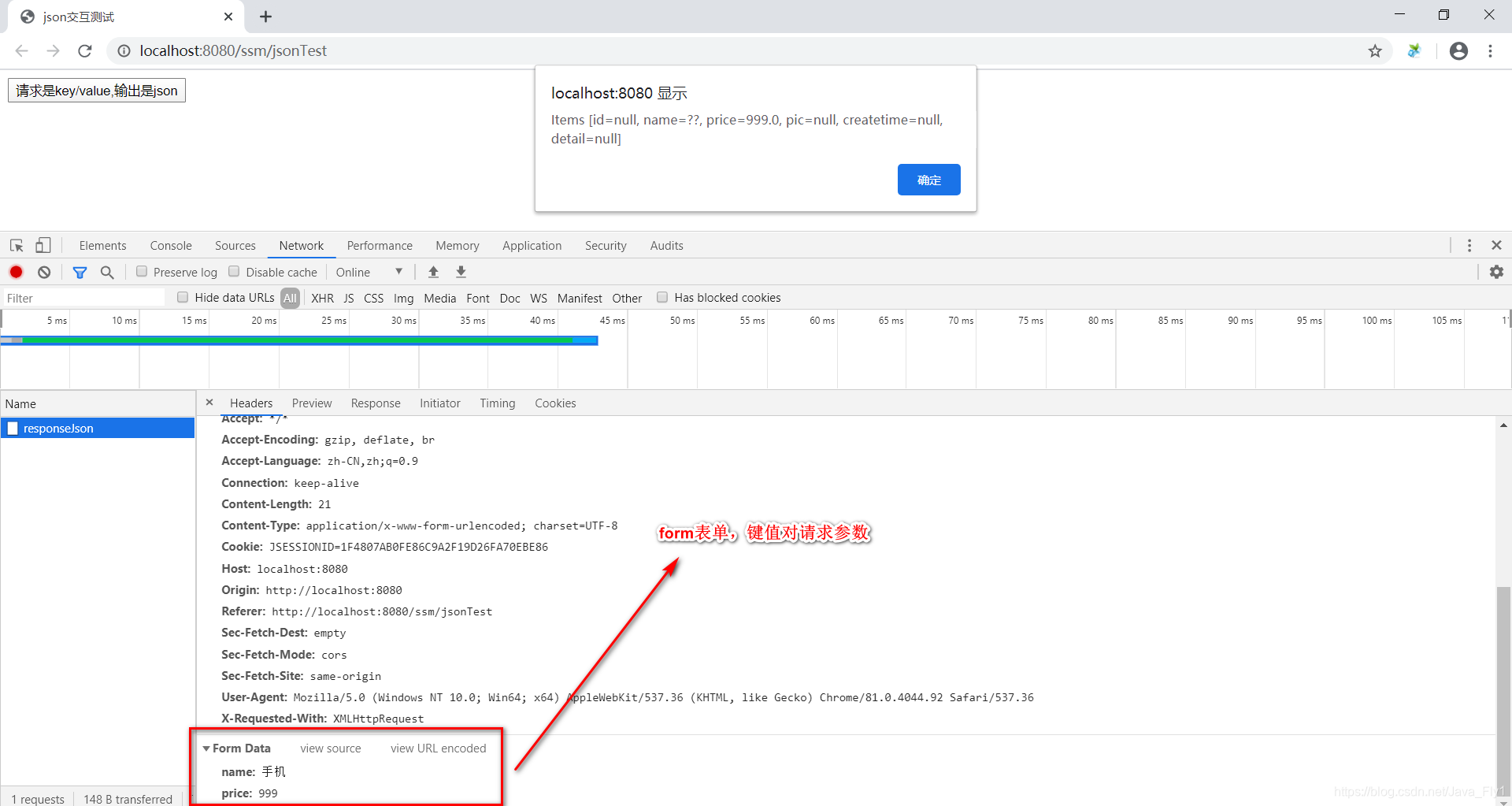The image size is (1512, 806).
Task: Show the request Response tab
Action: coord(376,403)
